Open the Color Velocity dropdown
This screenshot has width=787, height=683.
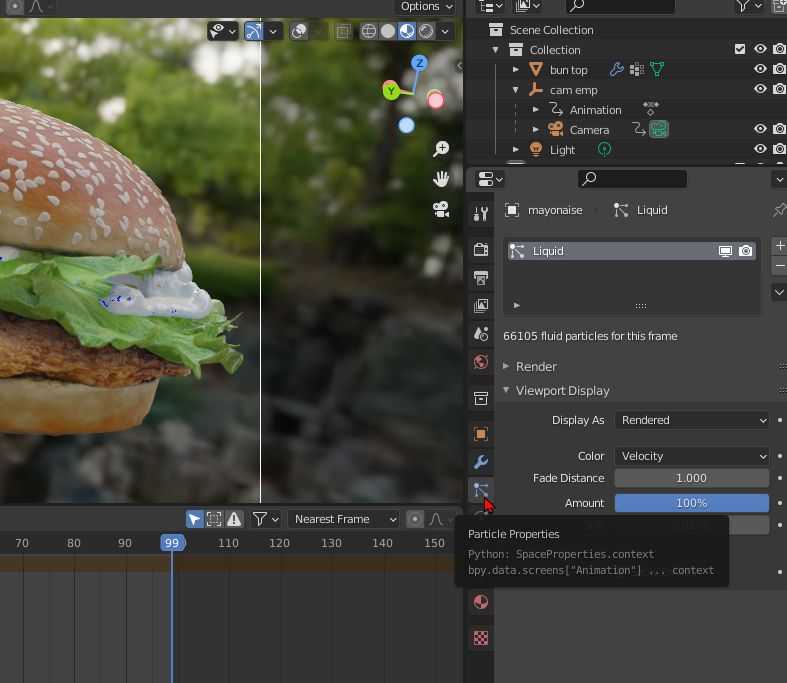[x=692, y=456]
